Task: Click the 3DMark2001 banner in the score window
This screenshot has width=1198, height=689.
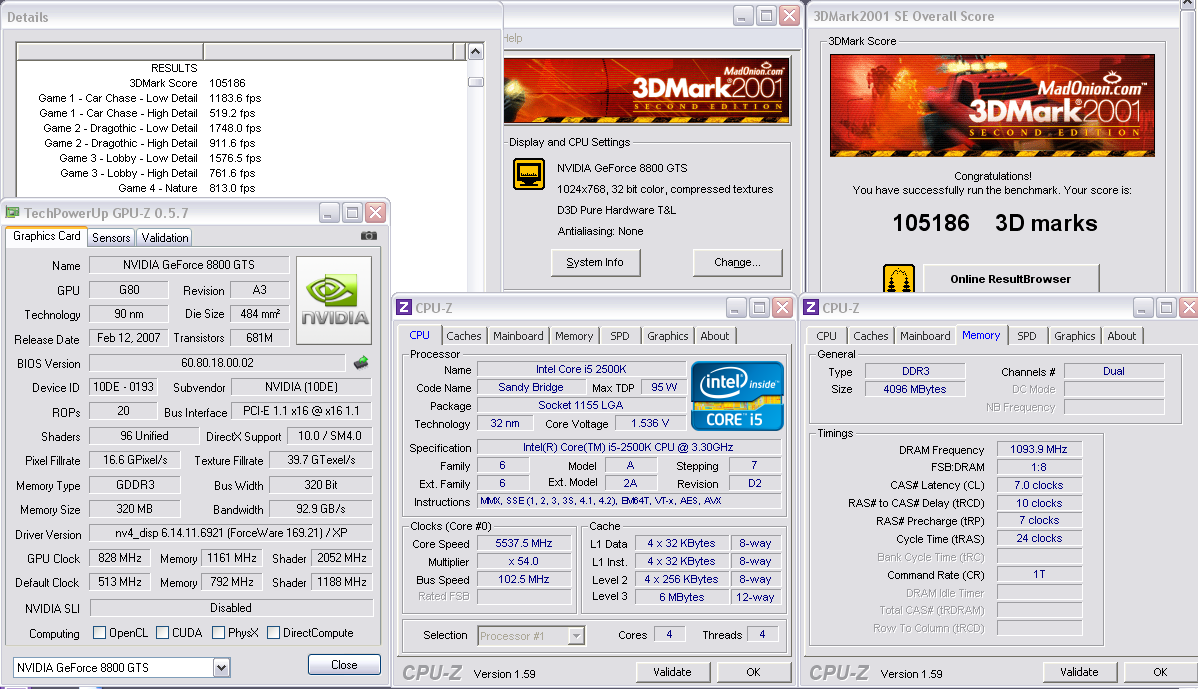Action: pyautogui.click(x=992, y=105)
